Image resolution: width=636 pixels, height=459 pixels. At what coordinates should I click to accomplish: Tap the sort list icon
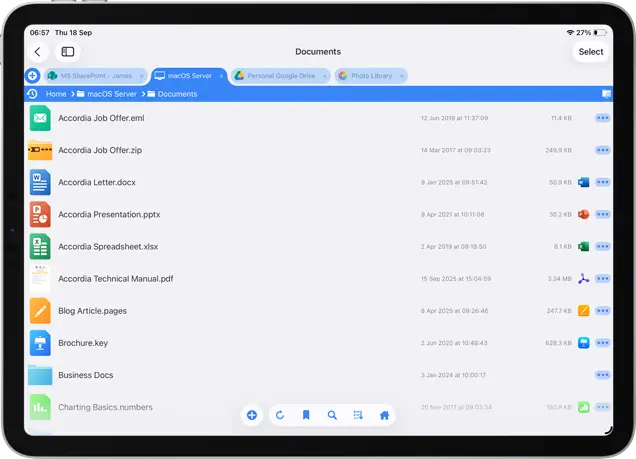pyautogui.click(x=358, y=415)
